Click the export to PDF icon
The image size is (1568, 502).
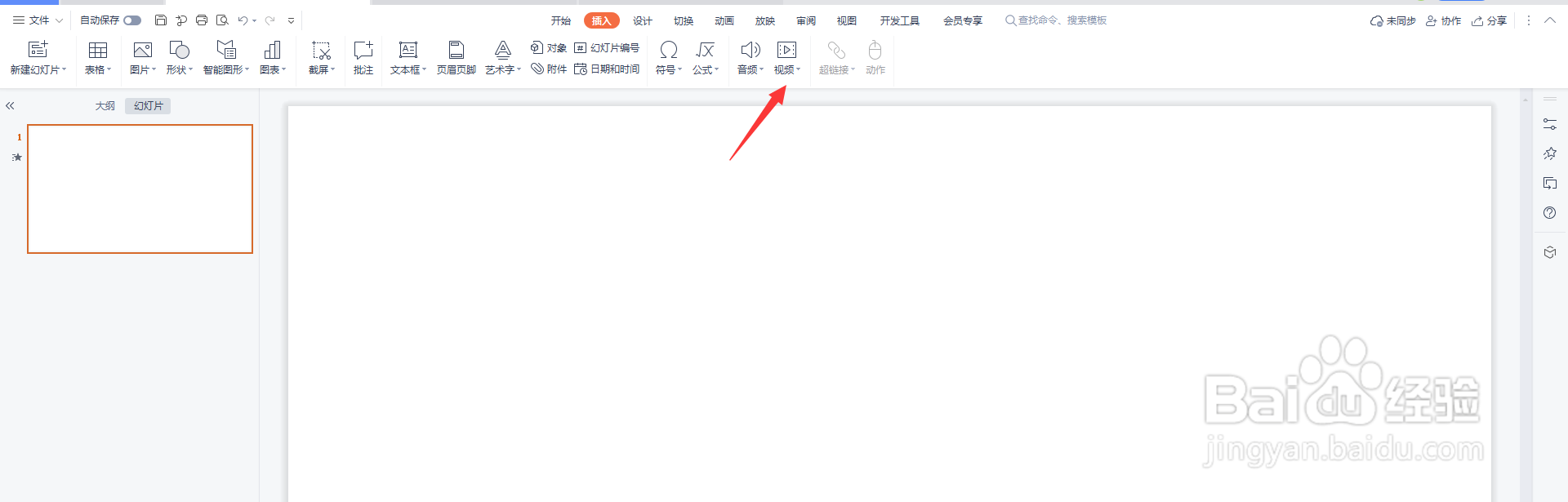click(181, 20)
